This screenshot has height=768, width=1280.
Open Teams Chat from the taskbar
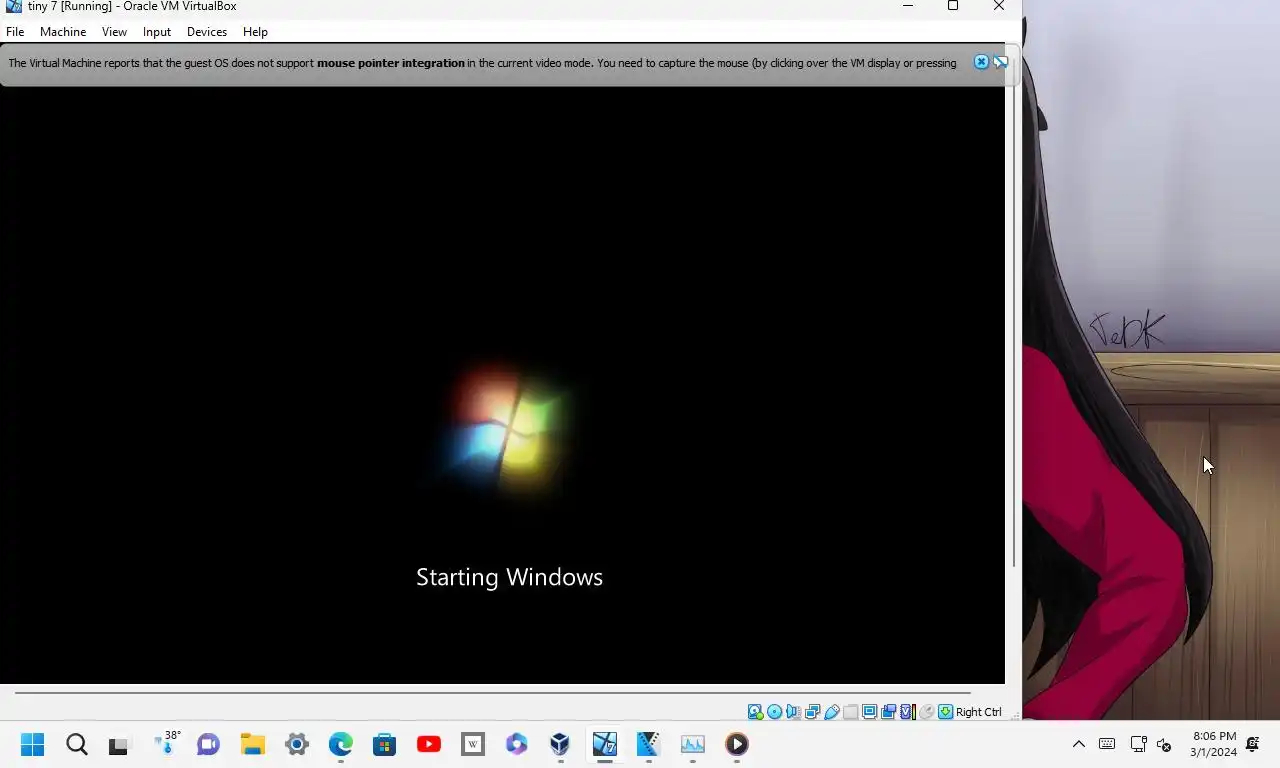coord(208,744)
